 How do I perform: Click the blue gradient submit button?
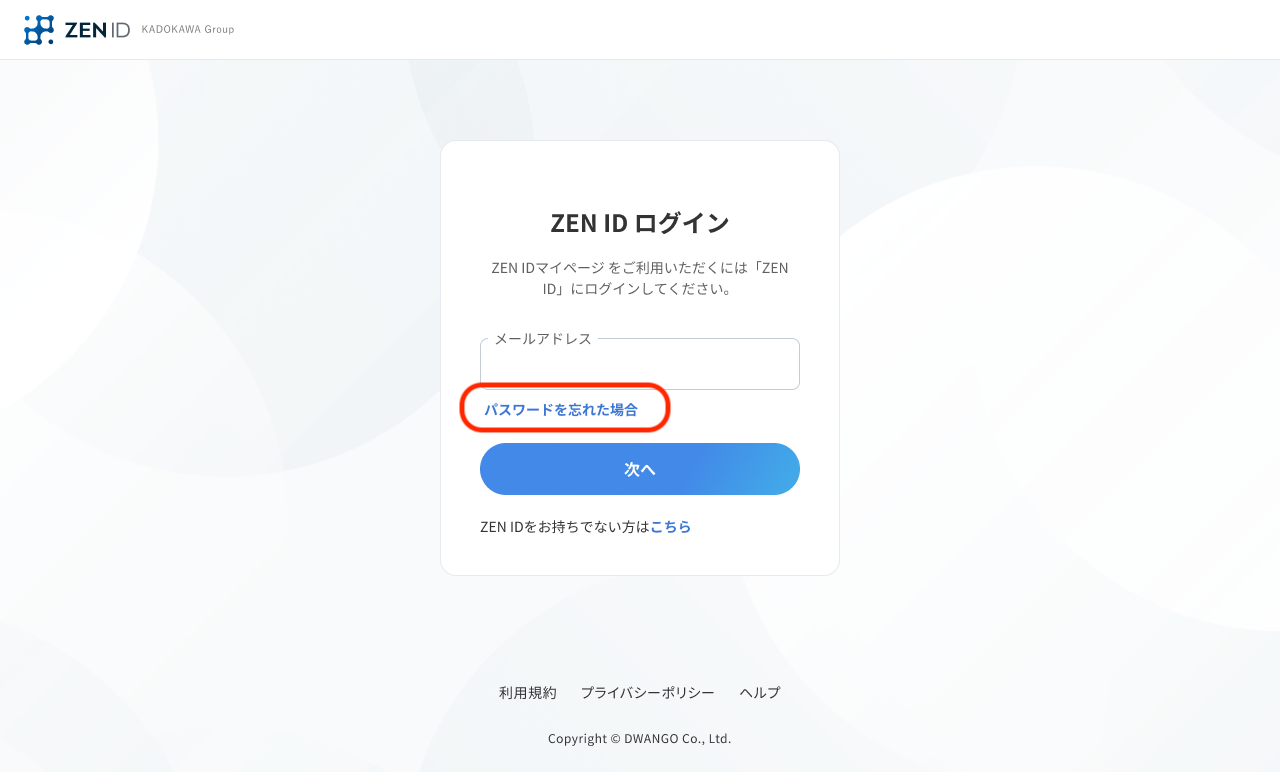click(x=639, y=469)
